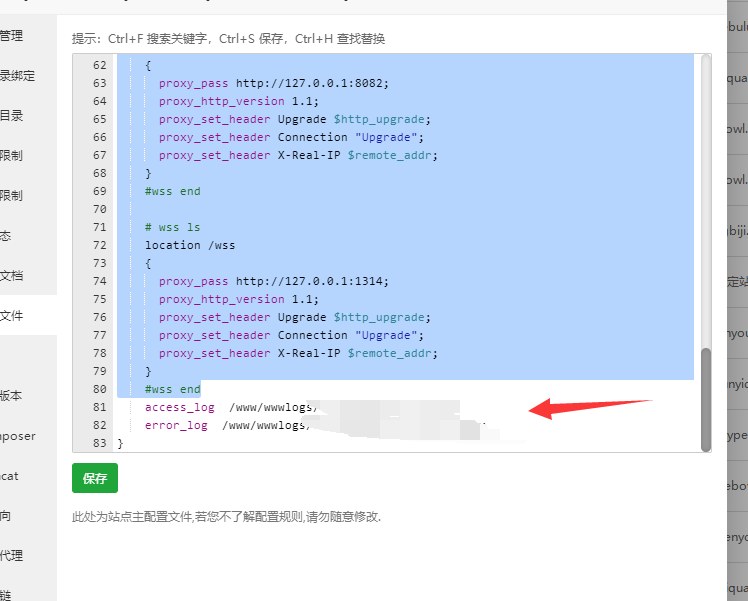Click the notice 此处为站点主配置文件 below save
This screenshot has height=601, width=748.
(226, 517)
